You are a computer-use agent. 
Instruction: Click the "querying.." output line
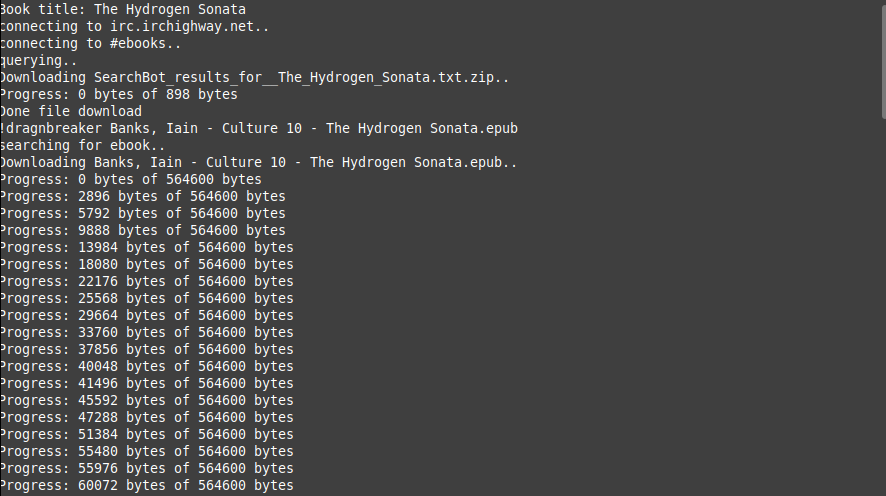[39, 60]
